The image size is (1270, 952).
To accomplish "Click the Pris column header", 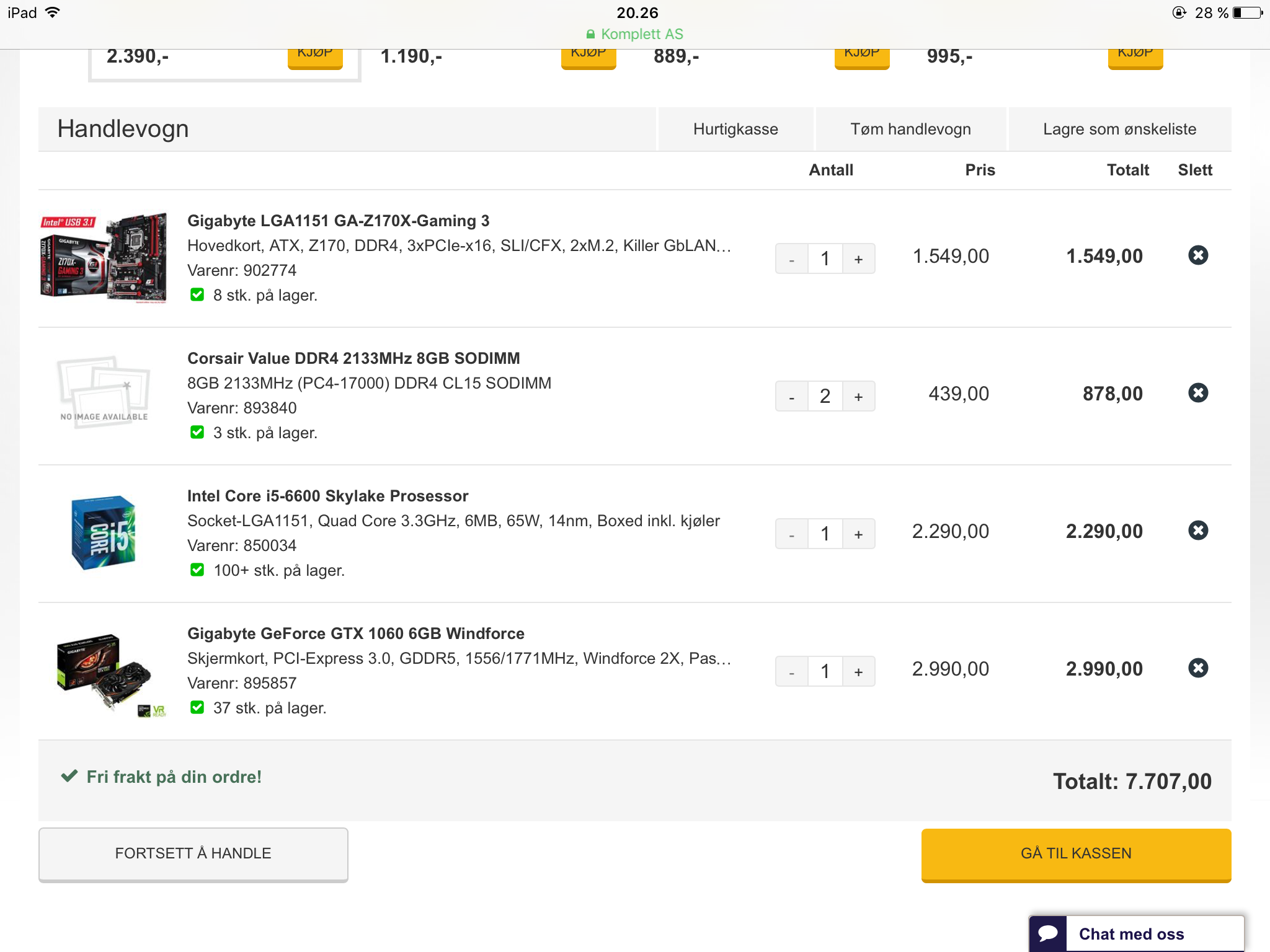I will click(980, 170).
